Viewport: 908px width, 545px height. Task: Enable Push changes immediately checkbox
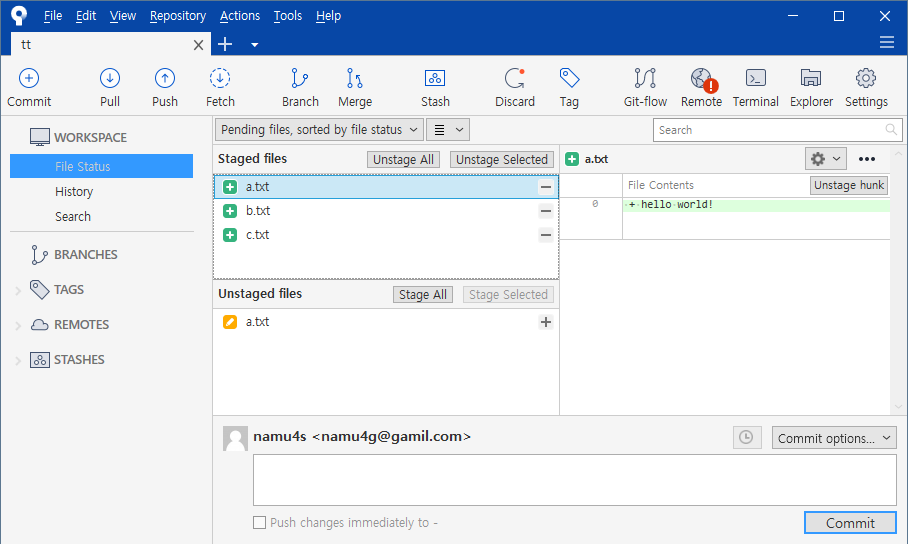point(260,522)
